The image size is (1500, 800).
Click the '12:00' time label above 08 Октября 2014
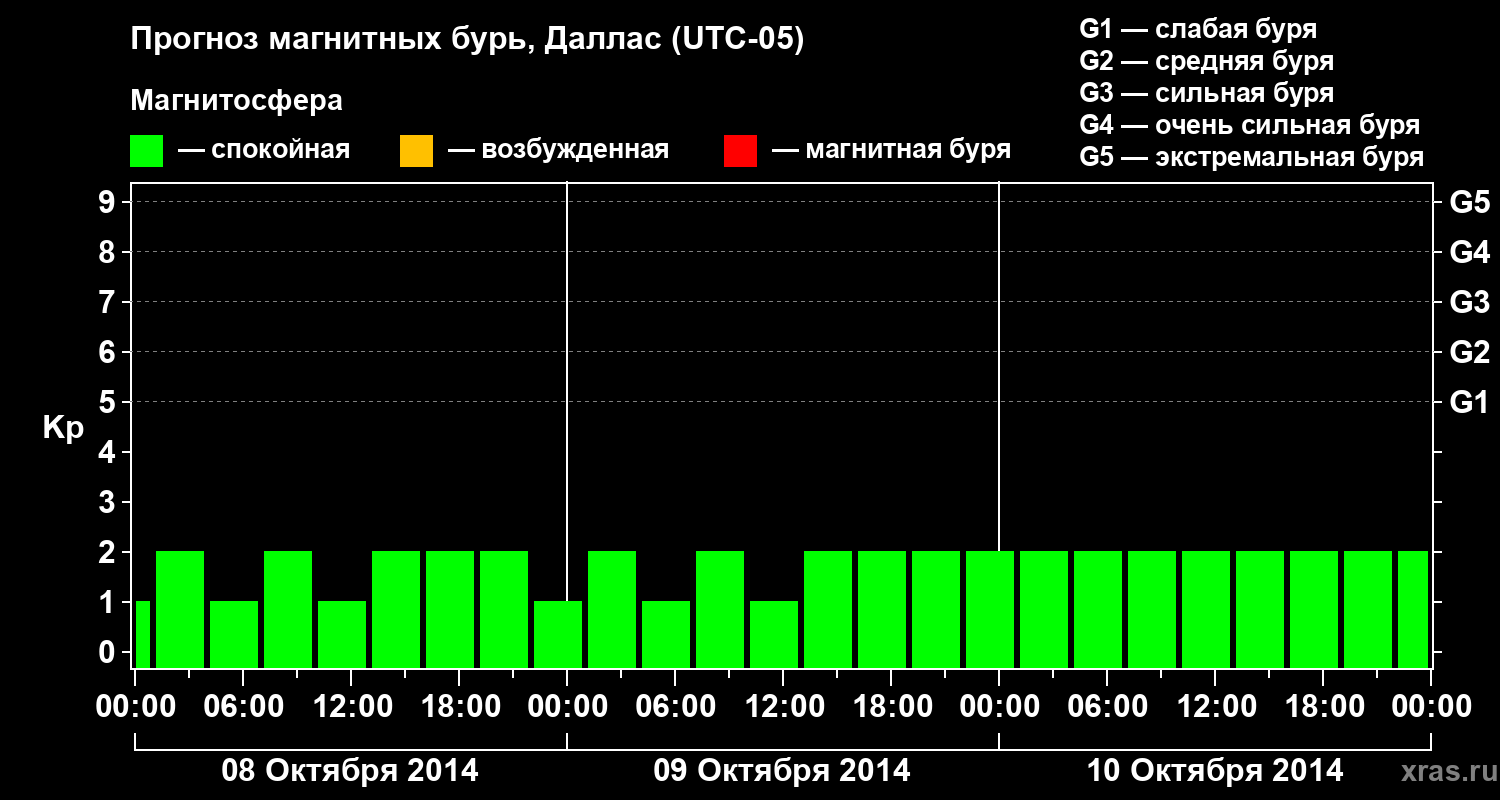(x=351, y=707)
